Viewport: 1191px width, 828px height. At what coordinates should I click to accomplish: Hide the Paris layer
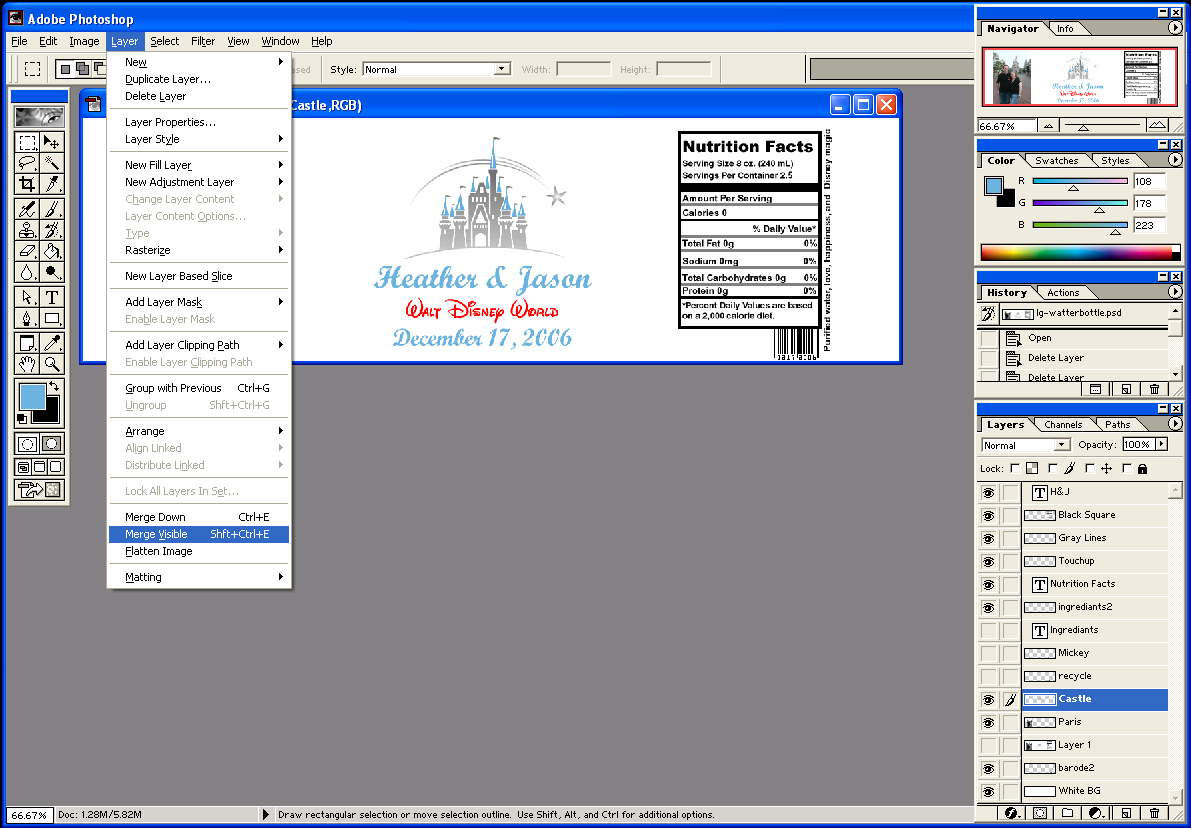coord(988,722)
